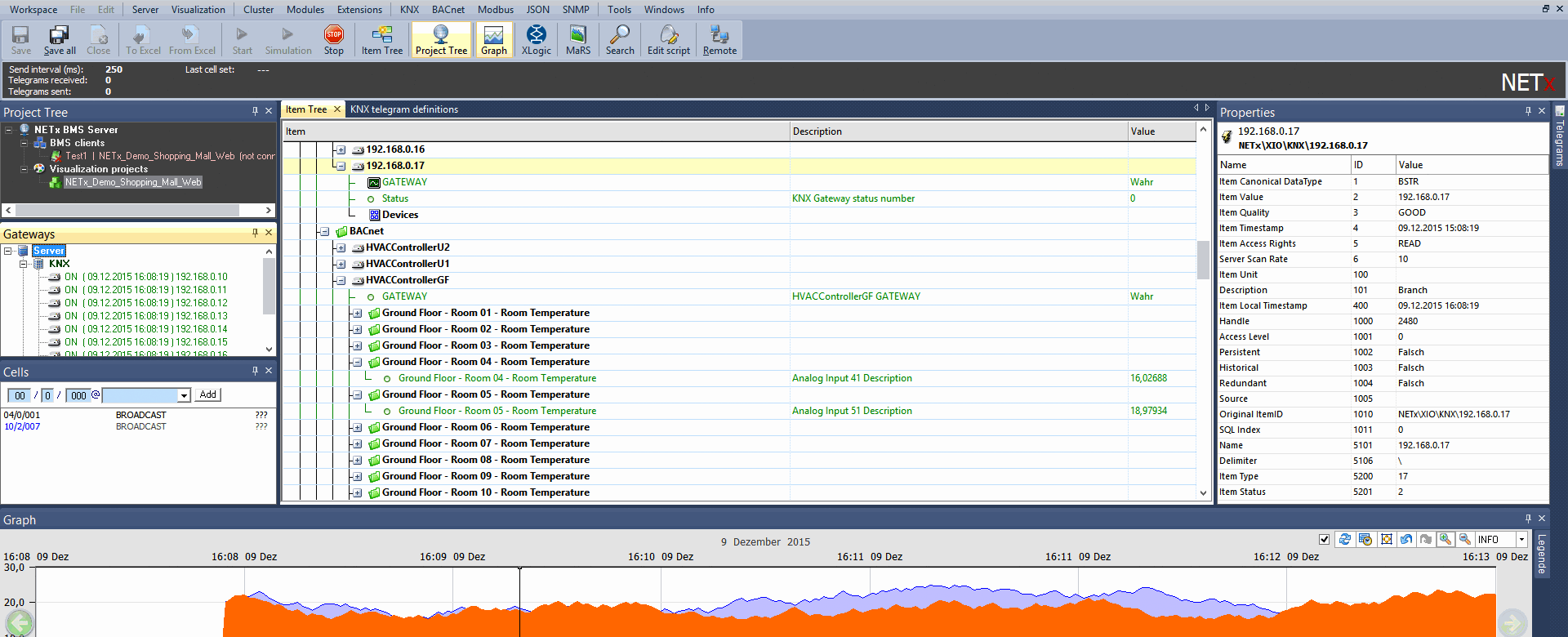Screen dimensions: 1568x637
Task: Click the graph refresh icon
Action: click(1344, 539)
